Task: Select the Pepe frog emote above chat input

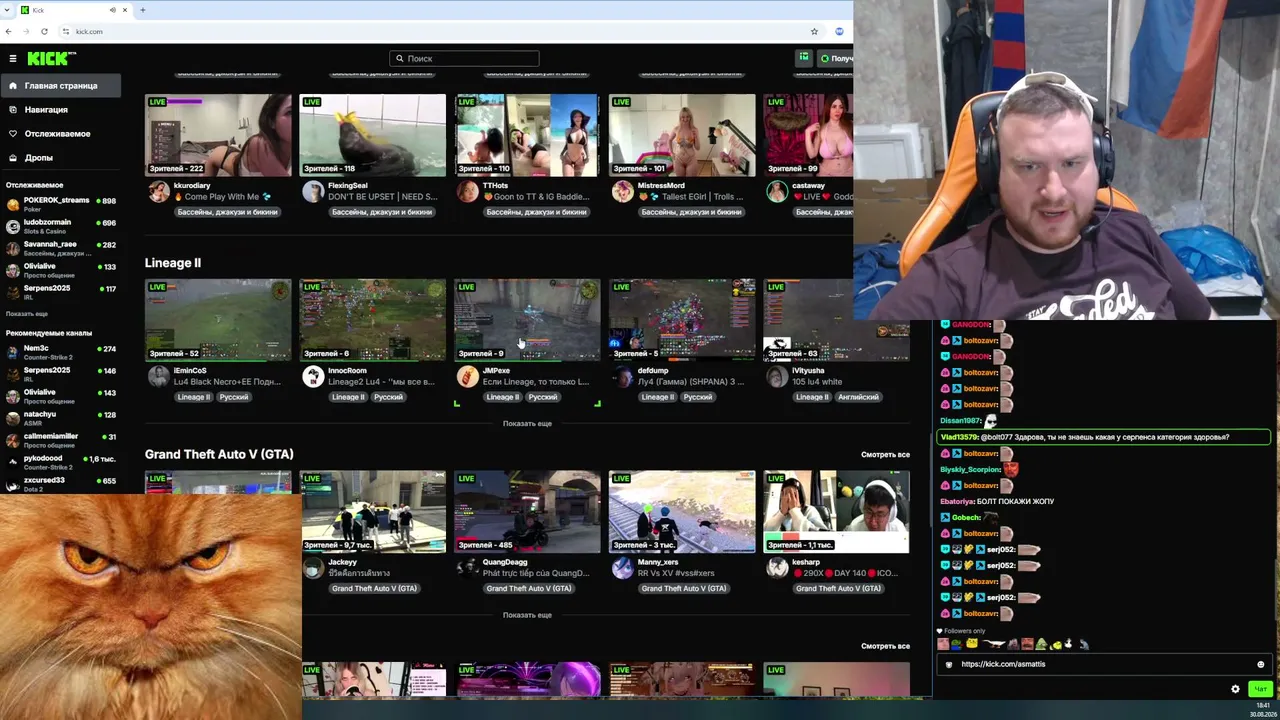Action: click(x=956, y=644)
